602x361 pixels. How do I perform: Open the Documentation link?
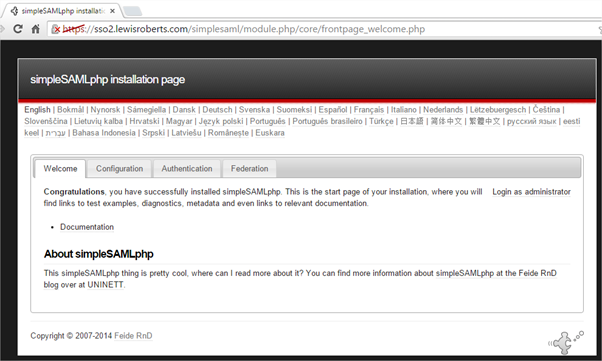[87, 227]
